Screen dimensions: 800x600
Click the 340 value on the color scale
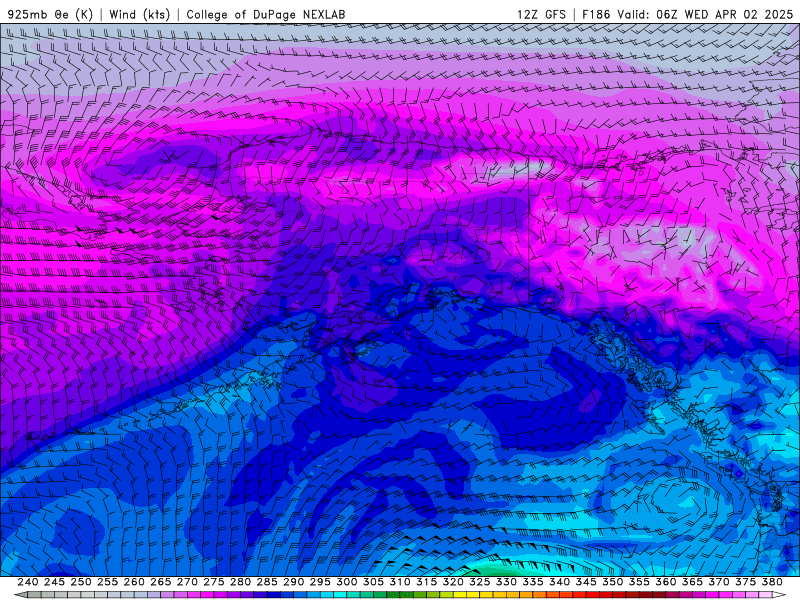coord(559,582)
